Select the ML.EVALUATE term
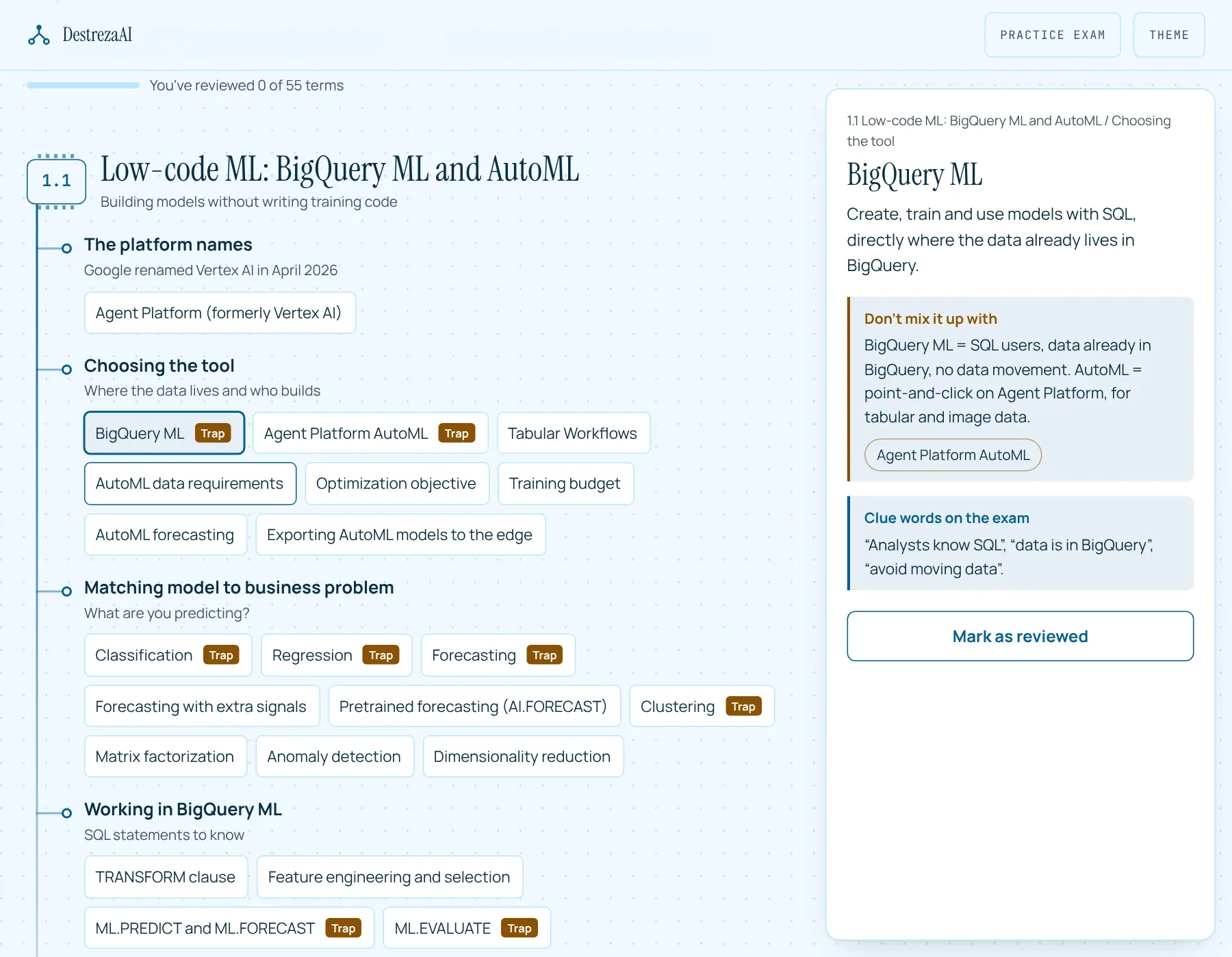The width and height of the screenshot is (1232, 957). [467, 928]
